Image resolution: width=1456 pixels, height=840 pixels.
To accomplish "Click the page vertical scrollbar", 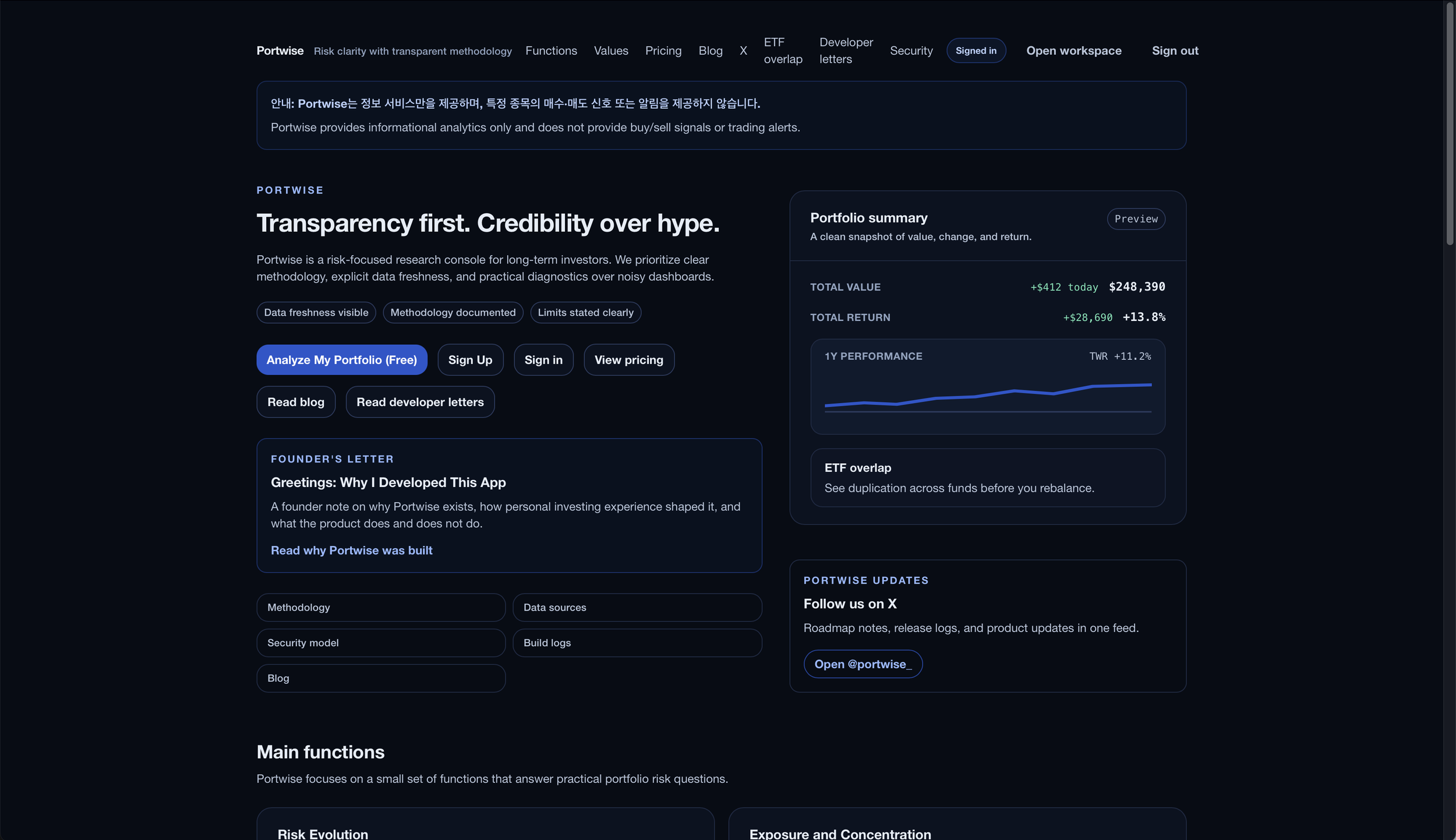I will coord(1449,122).
